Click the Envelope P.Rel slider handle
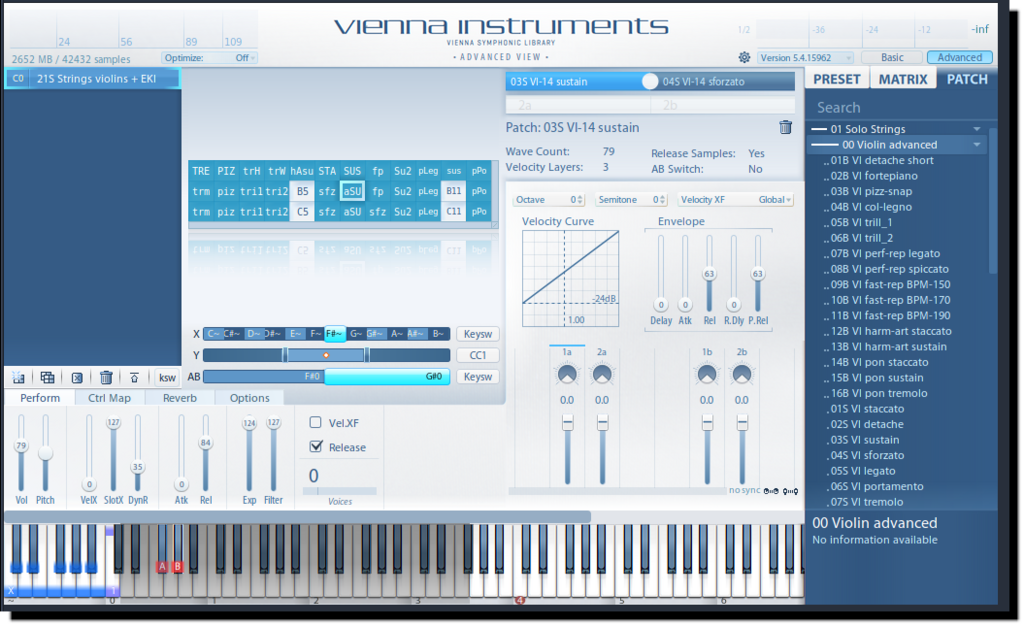 [758, 274]
